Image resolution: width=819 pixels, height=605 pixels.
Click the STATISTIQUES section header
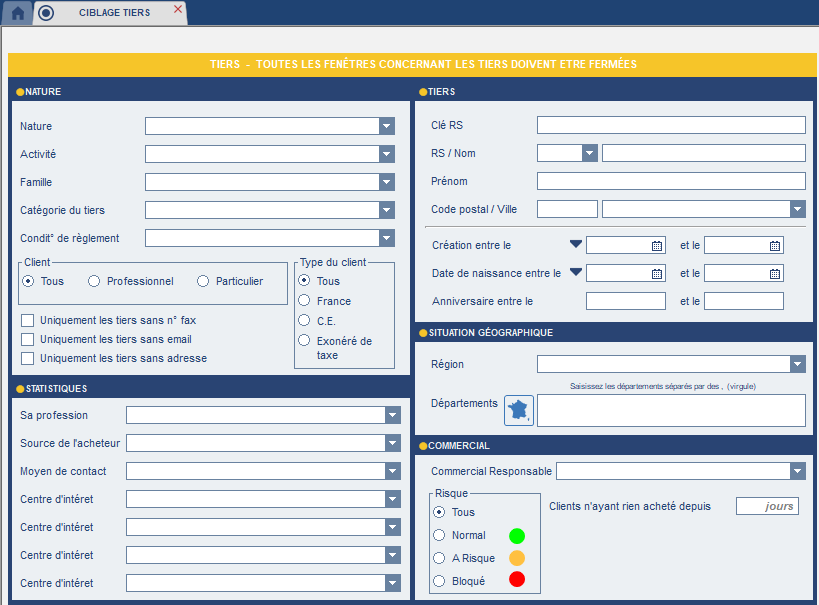[x=56, y=389]
